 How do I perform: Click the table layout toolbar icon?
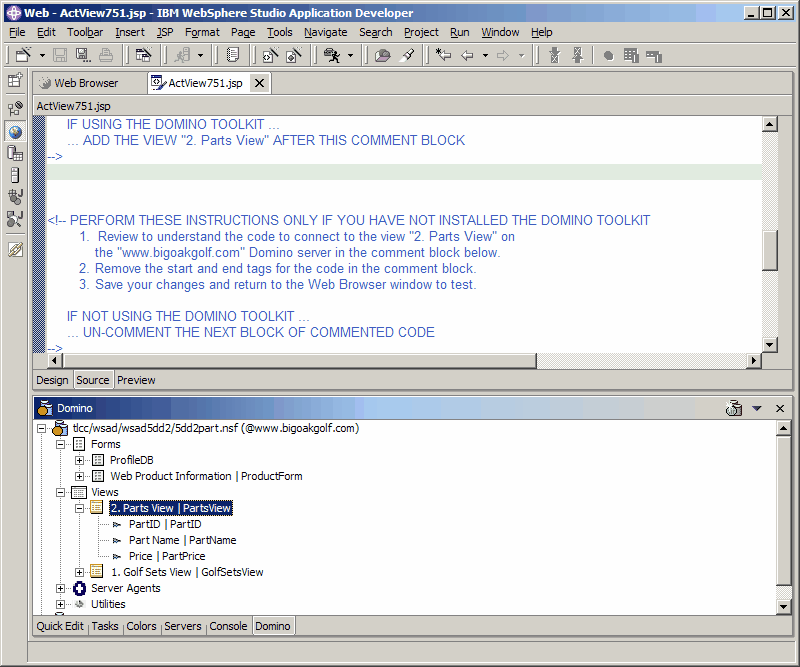coord(631,55)
